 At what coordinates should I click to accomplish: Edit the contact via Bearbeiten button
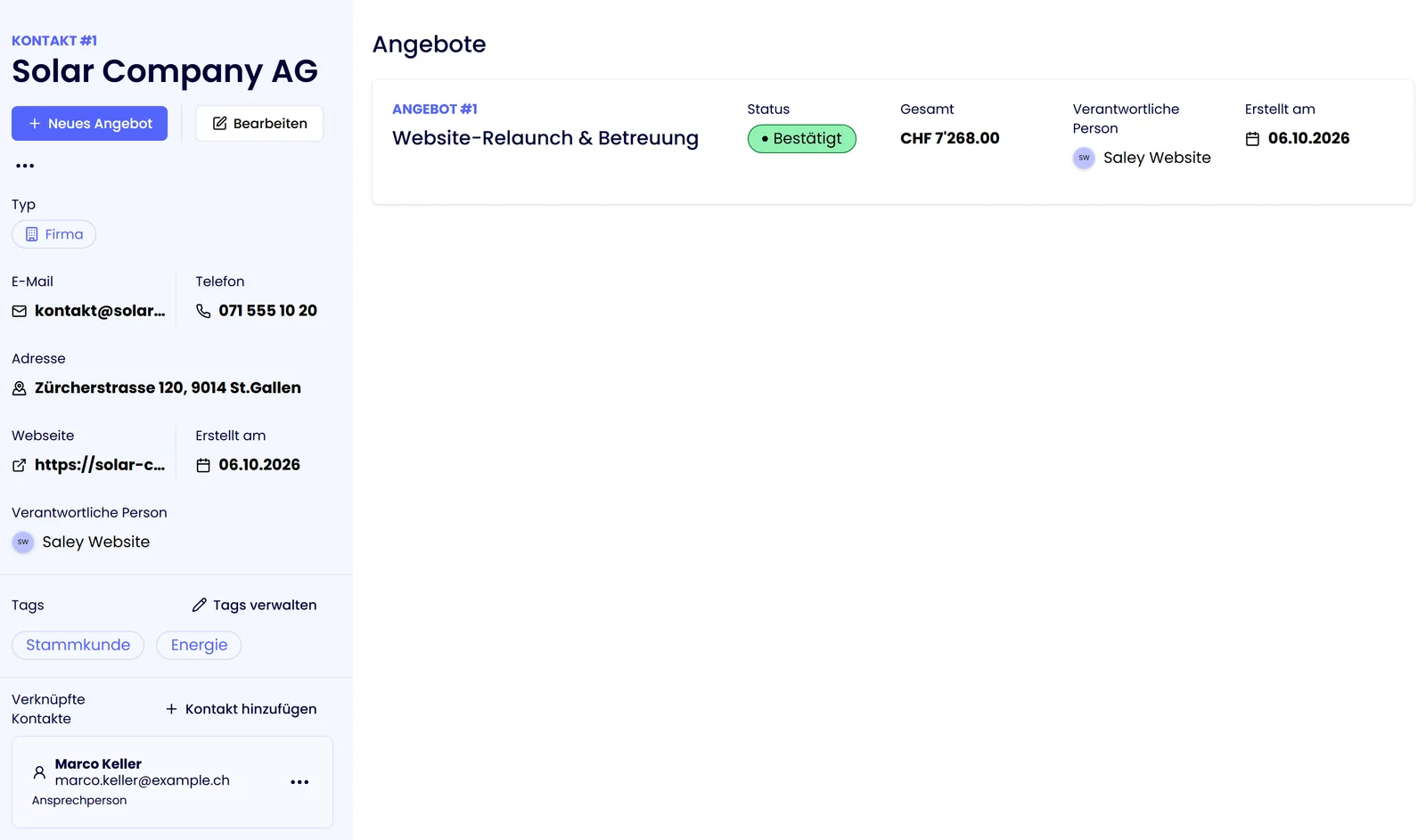pos(259,124)
